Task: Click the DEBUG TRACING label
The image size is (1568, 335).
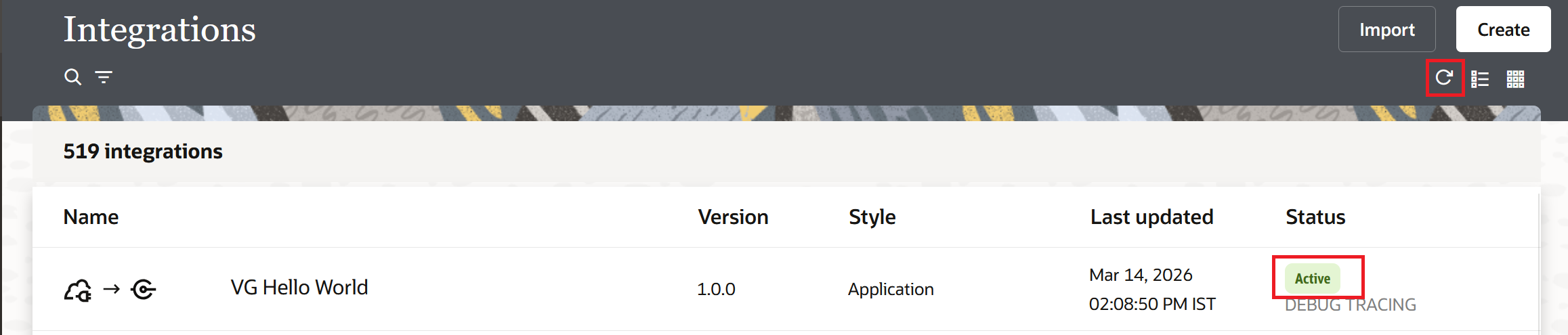Action: (x=1351, y=305)
